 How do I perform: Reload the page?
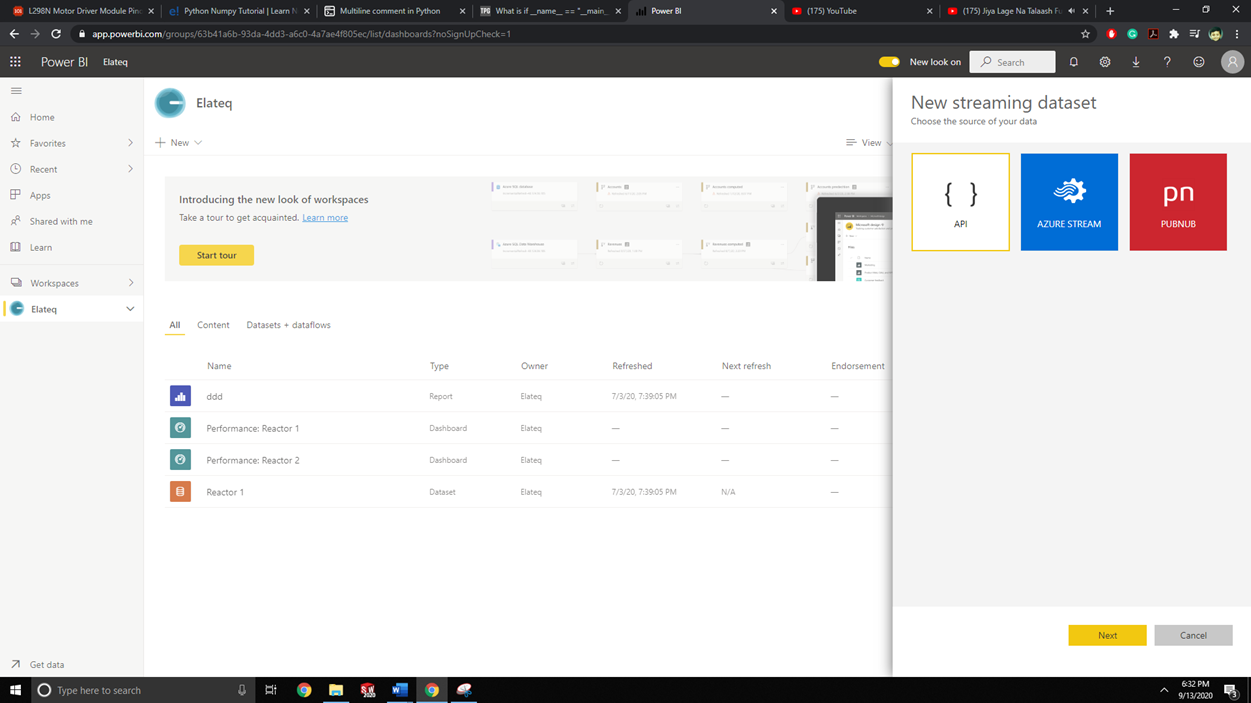56,34
